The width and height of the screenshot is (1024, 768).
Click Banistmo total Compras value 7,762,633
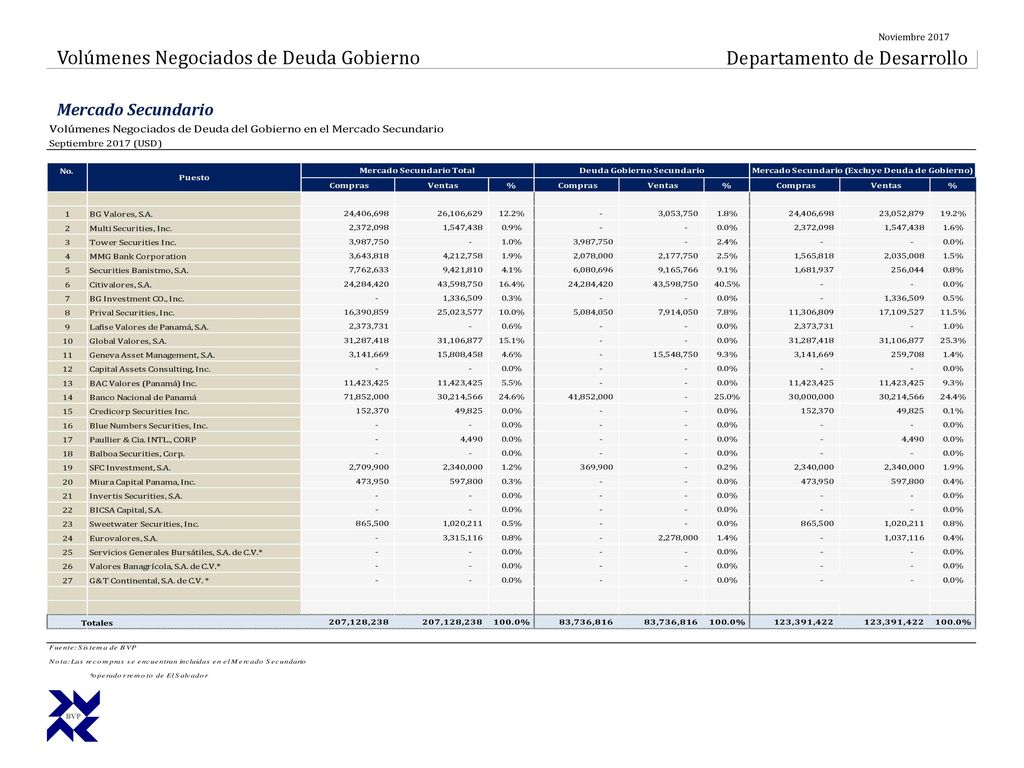[x=368, y=270]
